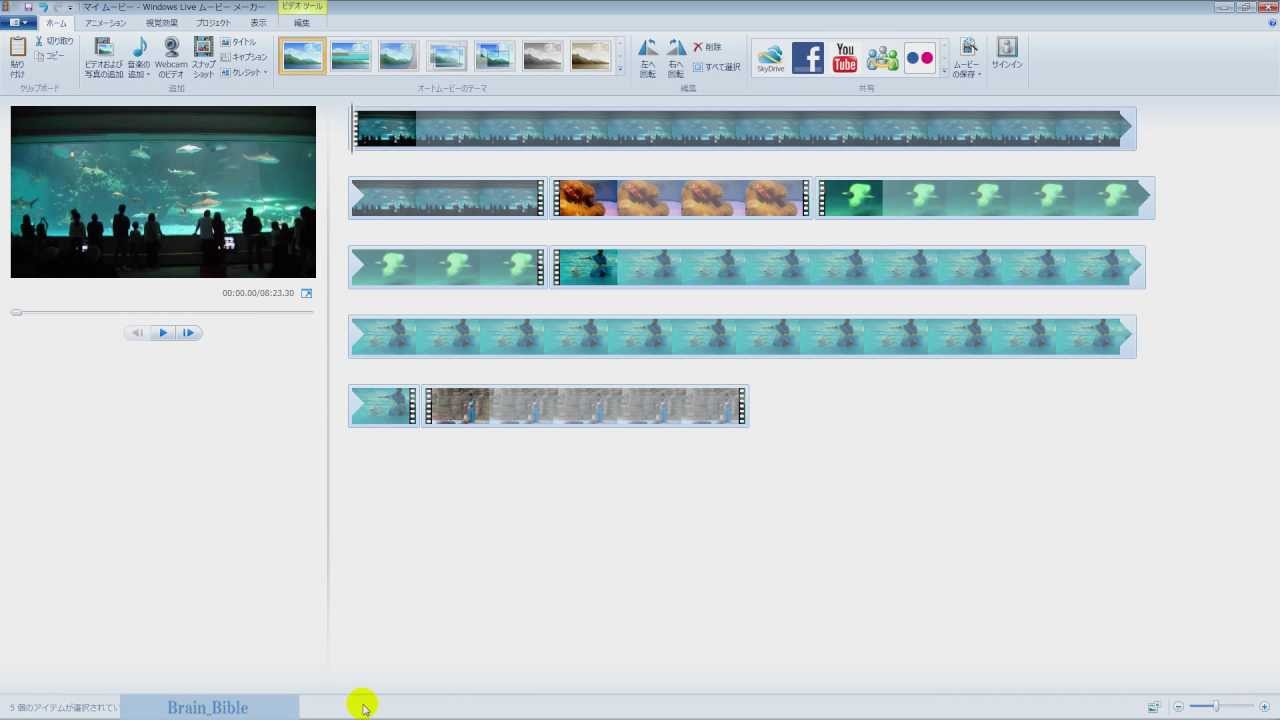Open the Add music dropdown
Viewport: 1280px width, 720px height.
(138, 57)
